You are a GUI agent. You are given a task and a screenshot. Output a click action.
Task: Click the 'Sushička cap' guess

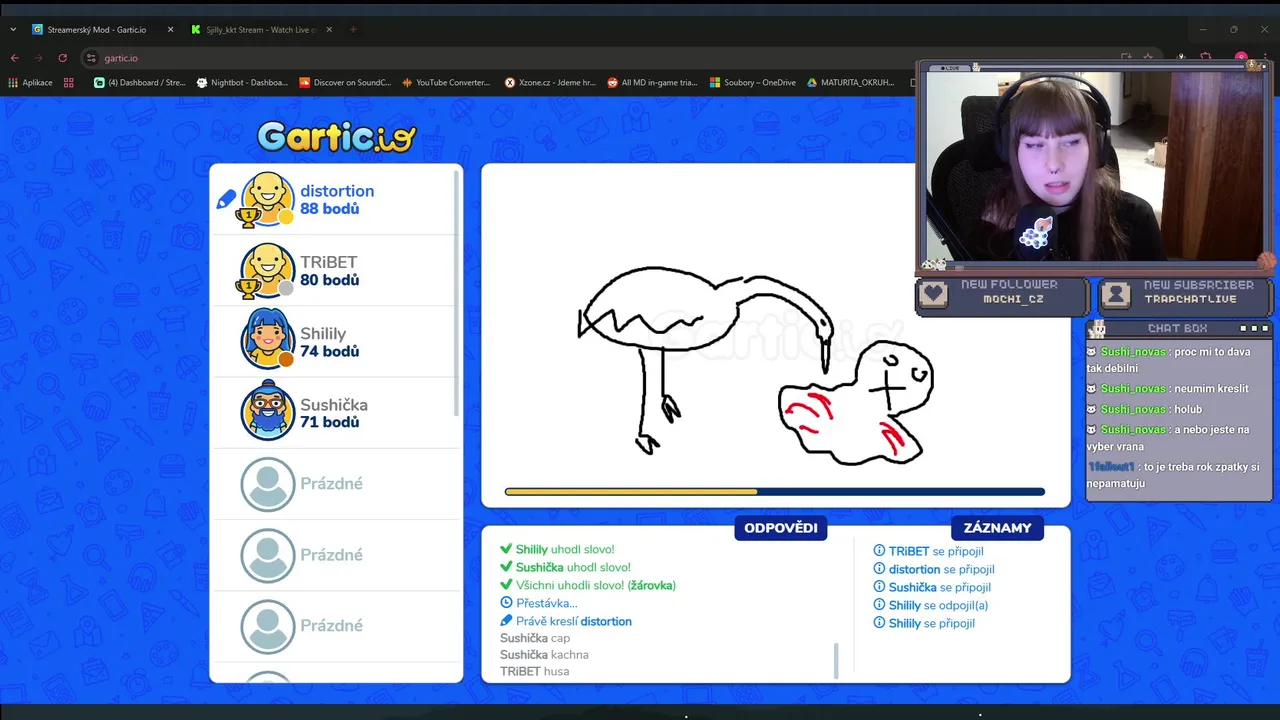click(x=535, y=638)
